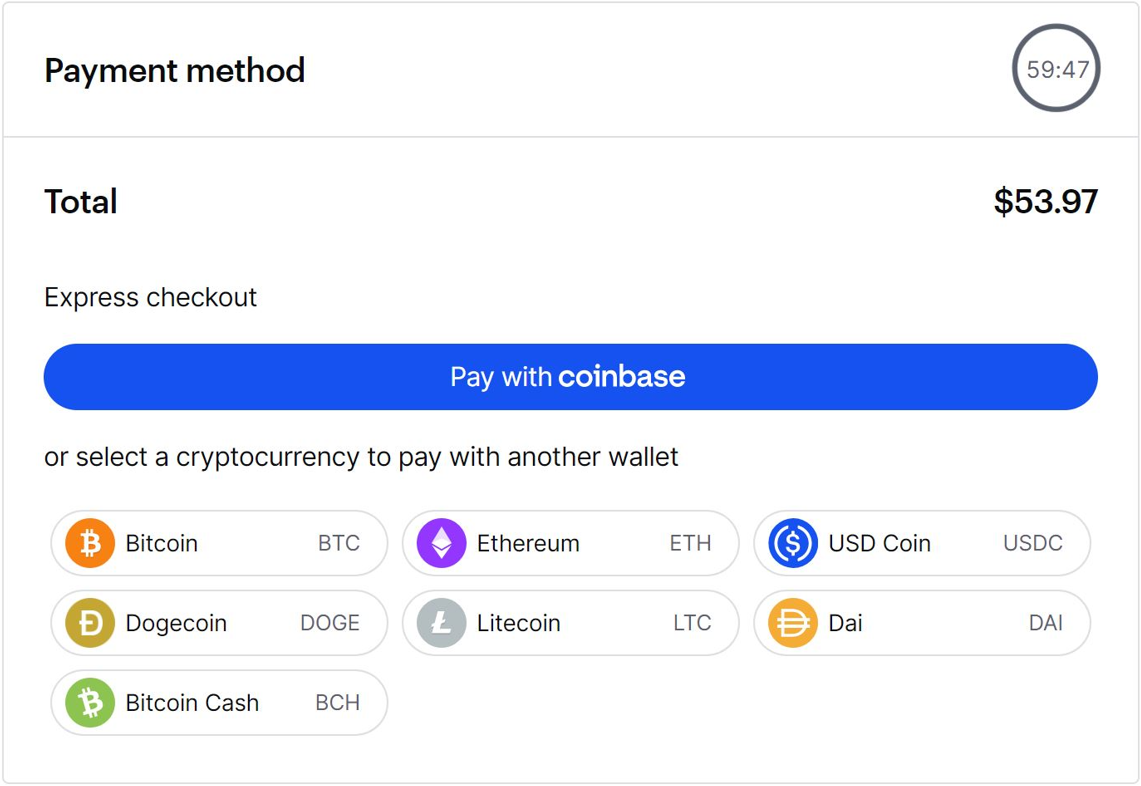Select the USD Coin option

(x=922, y=543)
